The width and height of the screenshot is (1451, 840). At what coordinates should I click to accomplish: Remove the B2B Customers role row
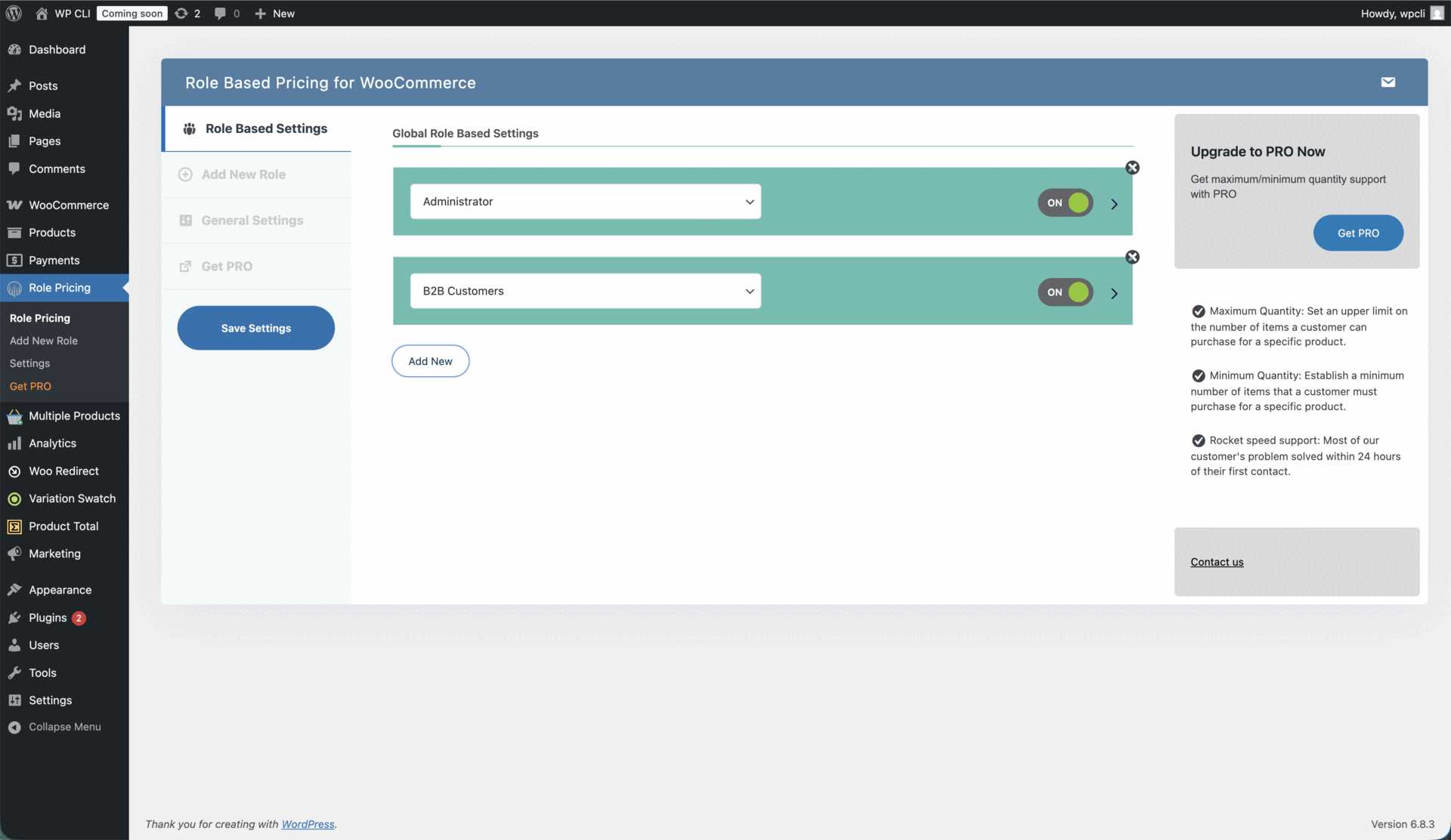(x=1132, y=257)
